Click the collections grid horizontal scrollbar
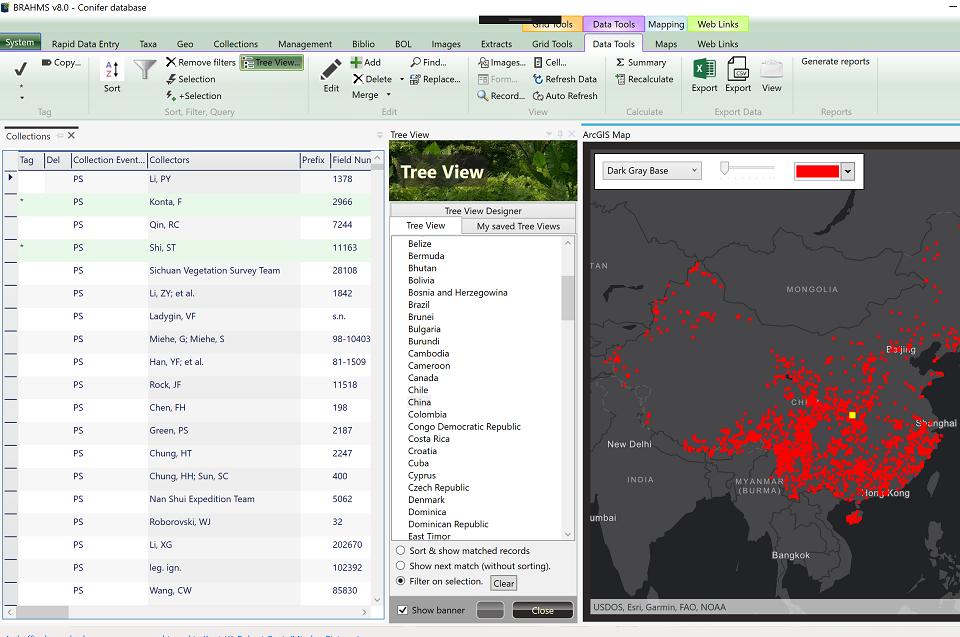 coord(43,612)
